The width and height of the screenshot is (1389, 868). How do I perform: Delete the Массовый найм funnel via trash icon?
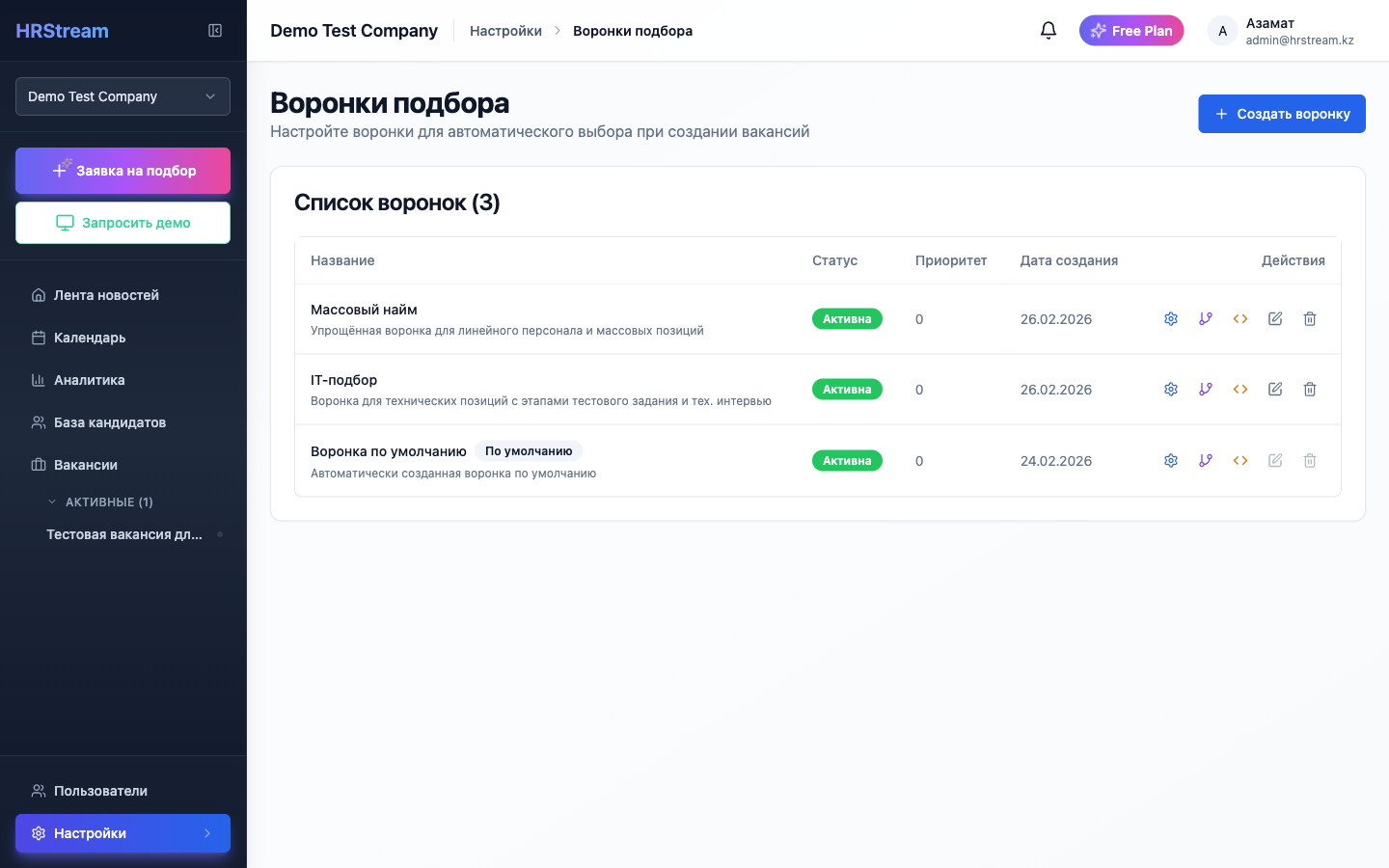tap(1309, 318)
